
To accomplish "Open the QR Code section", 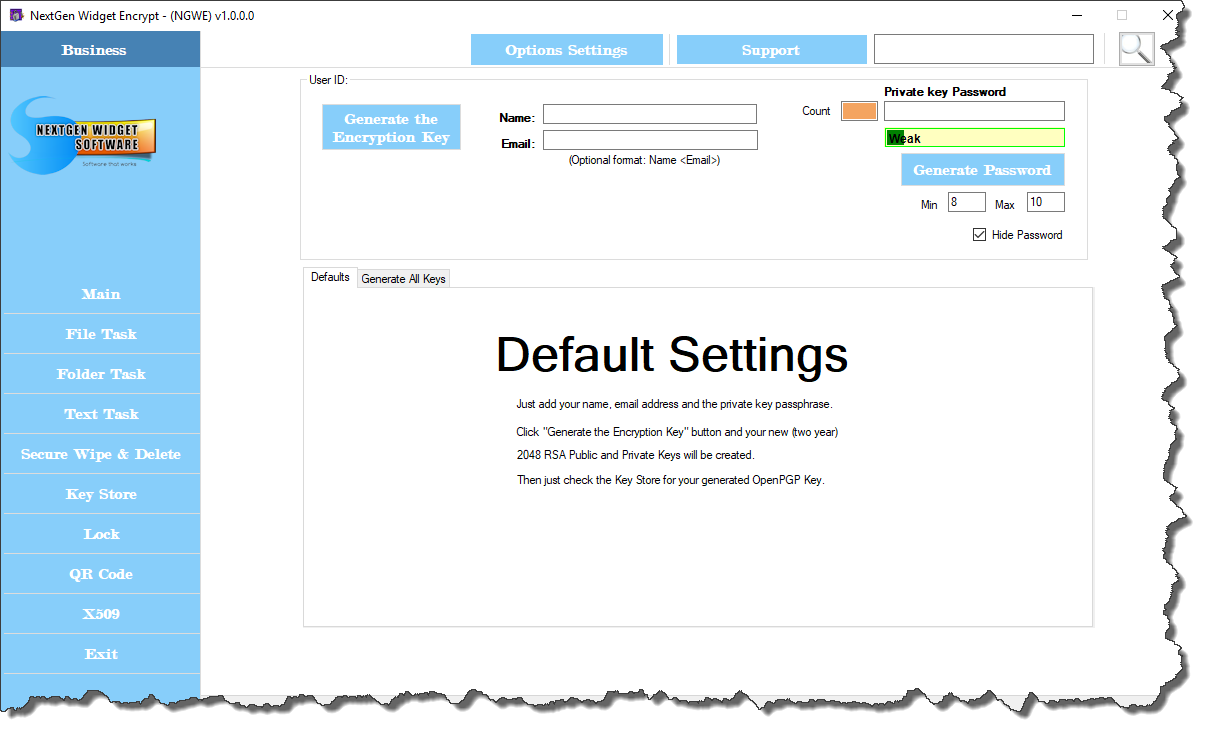I will 101,574.
